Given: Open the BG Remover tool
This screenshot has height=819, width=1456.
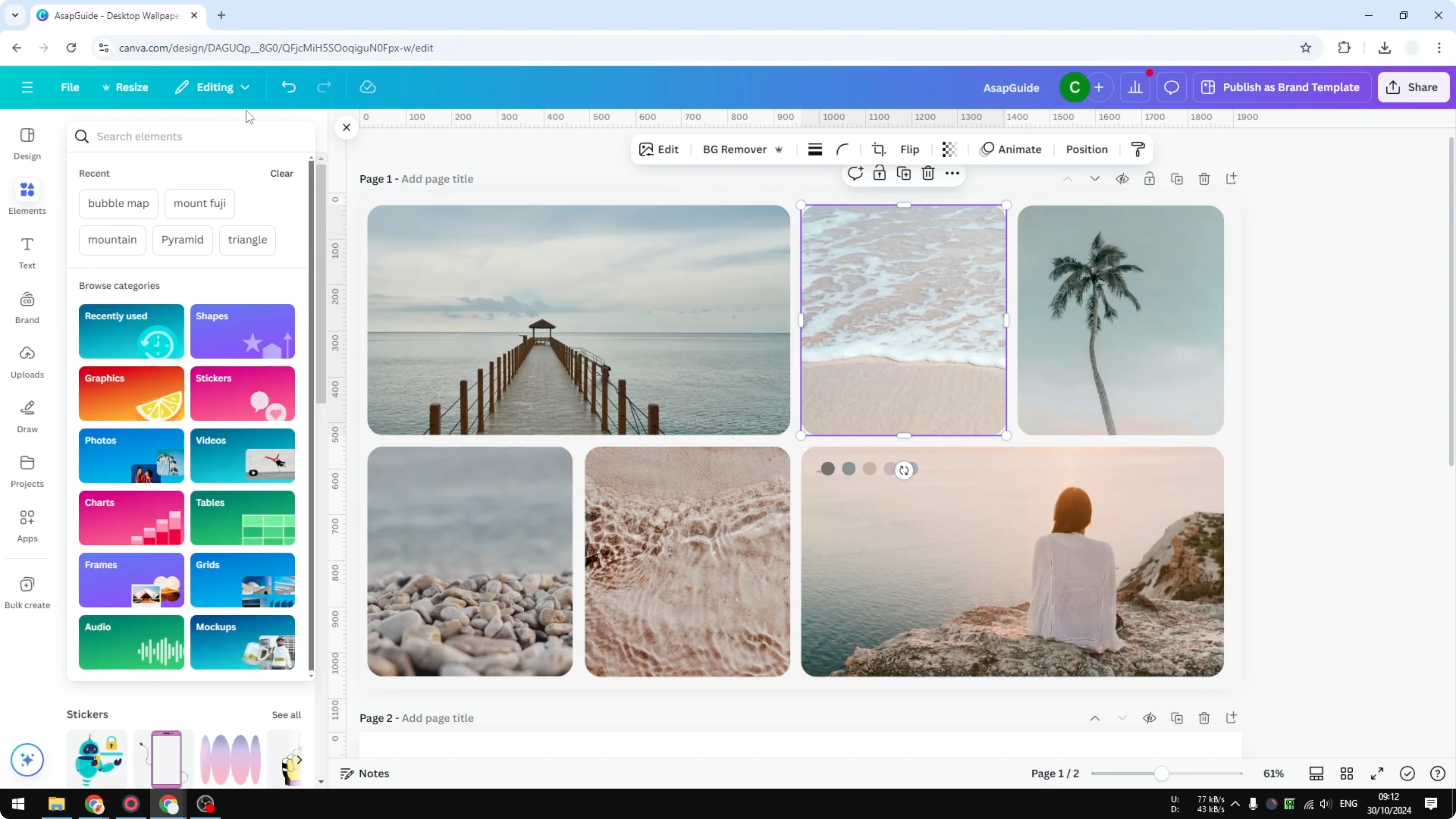Looking at the screenshot, I should pos(735,149).
